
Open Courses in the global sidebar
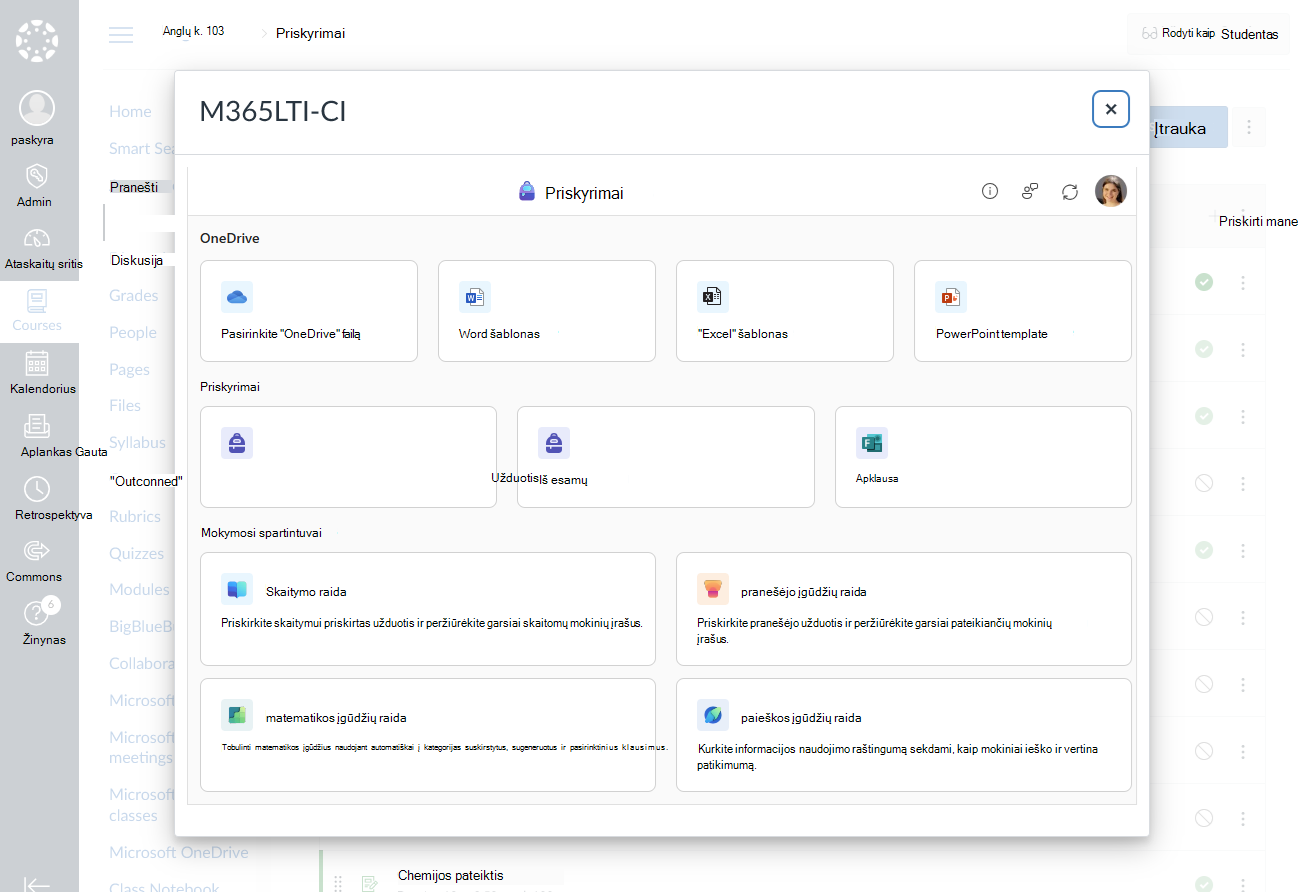pos(37,311)
